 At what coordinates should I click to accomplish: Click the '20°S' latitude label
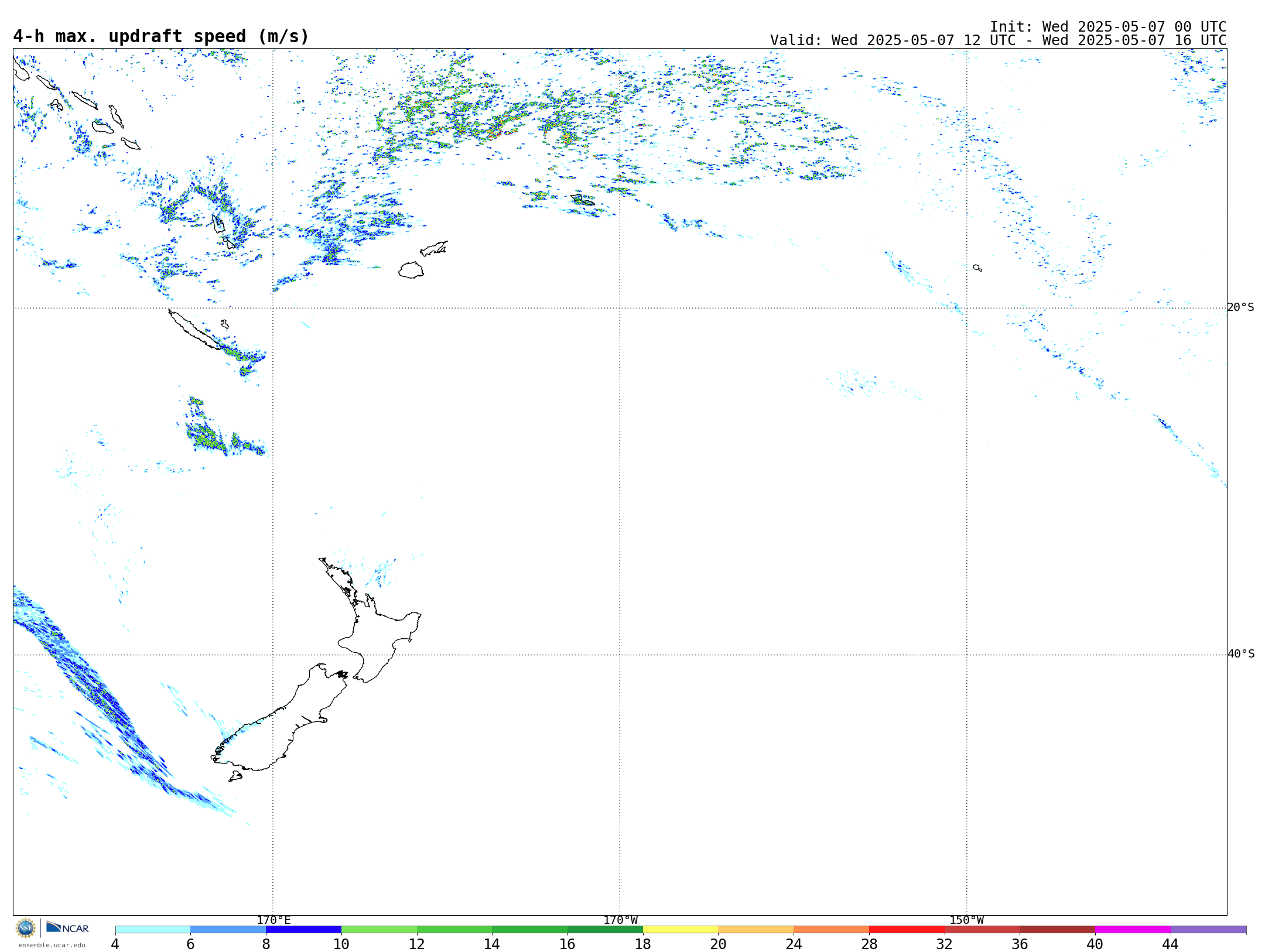coord(1240,307)
